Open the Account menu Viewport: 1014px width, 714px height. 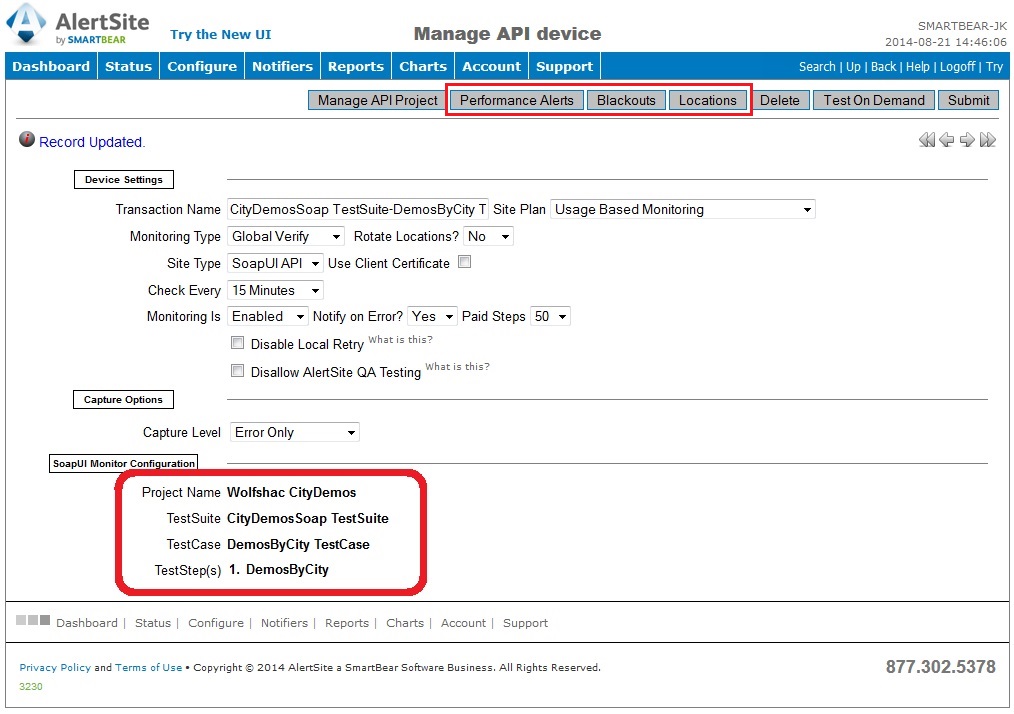coord(491,66)
